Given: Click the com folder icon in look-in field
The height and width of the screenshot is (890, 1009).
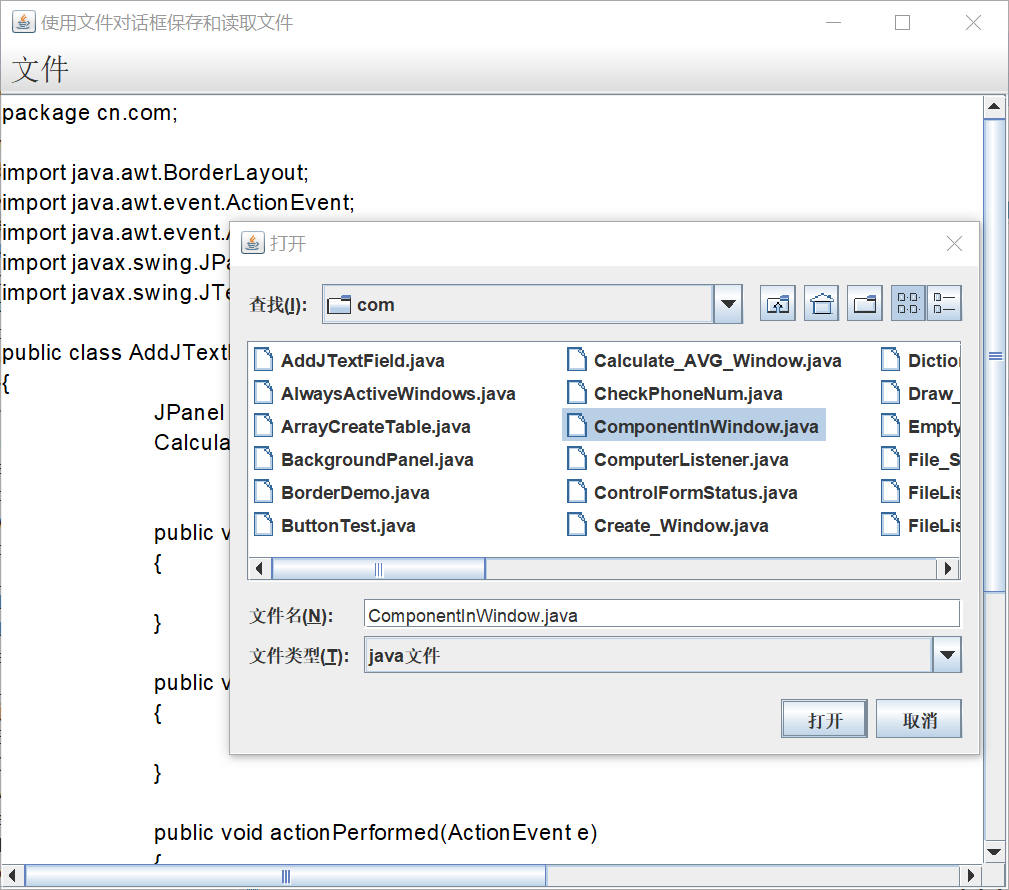Looking at the screenshot, I should [x=339, y=304].
